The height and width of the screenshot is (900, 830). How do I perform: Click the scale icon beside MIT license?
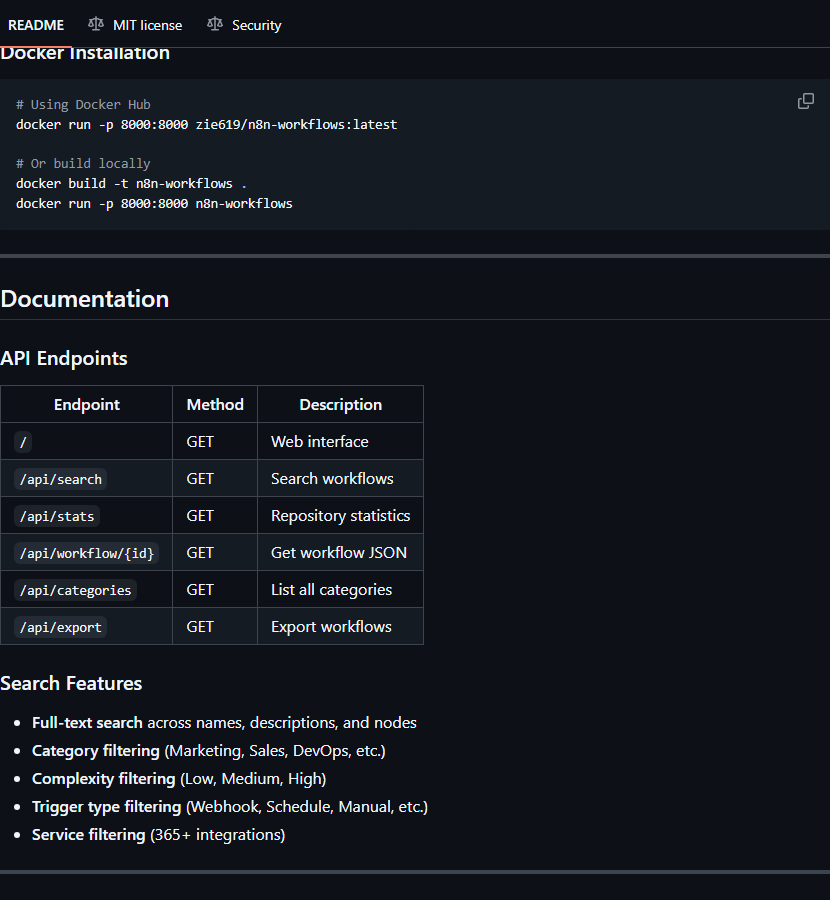(x=96, y=24)
